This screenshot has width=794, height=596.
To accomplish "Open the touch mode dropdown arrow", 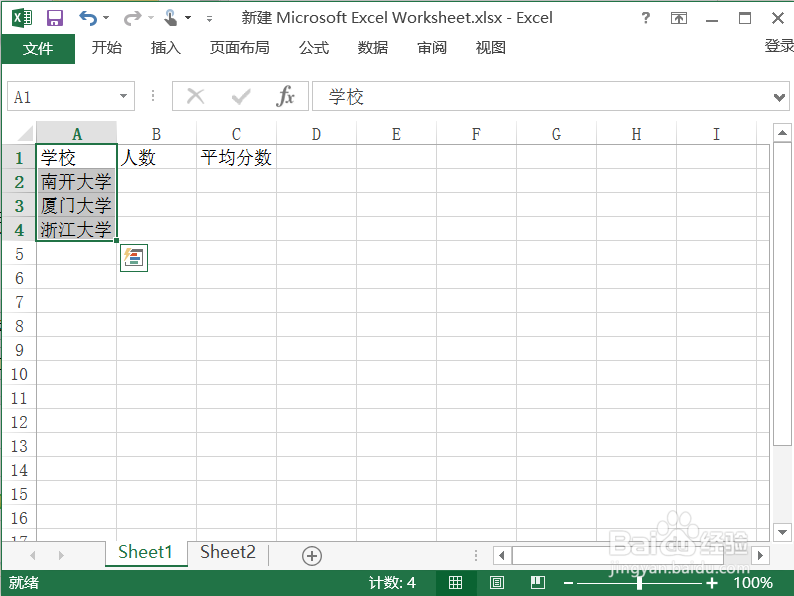I will [188, 18].
